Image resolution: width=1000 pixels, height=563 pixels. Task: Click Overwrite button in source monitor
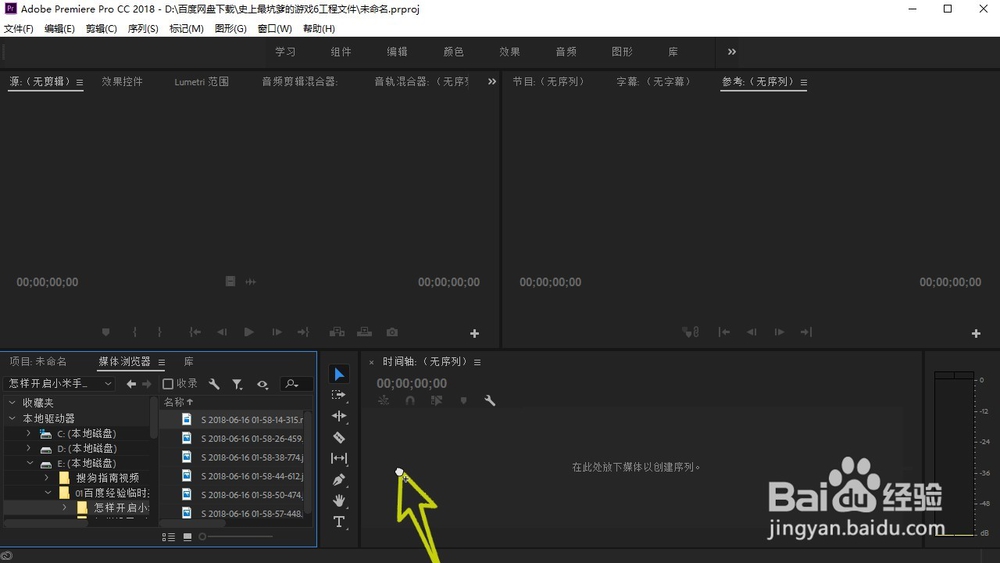pos(364,332)
